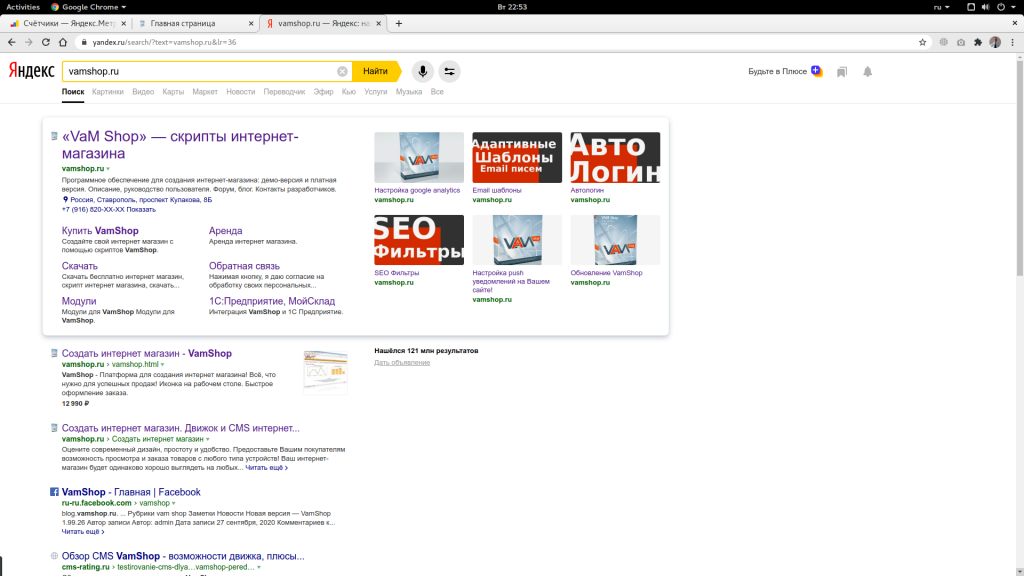Viewport: 1024px width, 576px height.
Task: Close the Главная страница tab
Action: point(251,24)
